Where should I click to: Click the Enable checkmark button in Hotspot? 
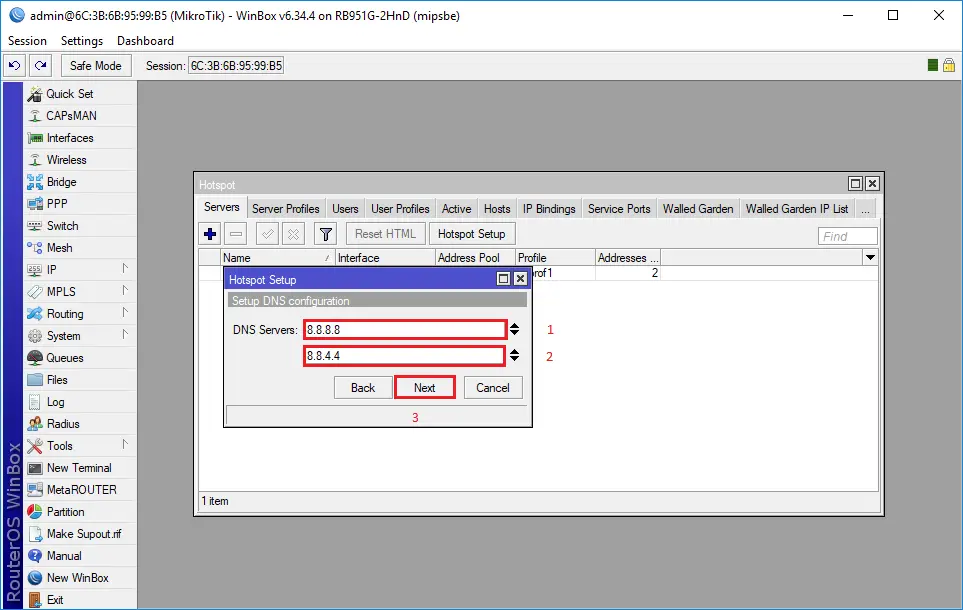click(268, 234)
